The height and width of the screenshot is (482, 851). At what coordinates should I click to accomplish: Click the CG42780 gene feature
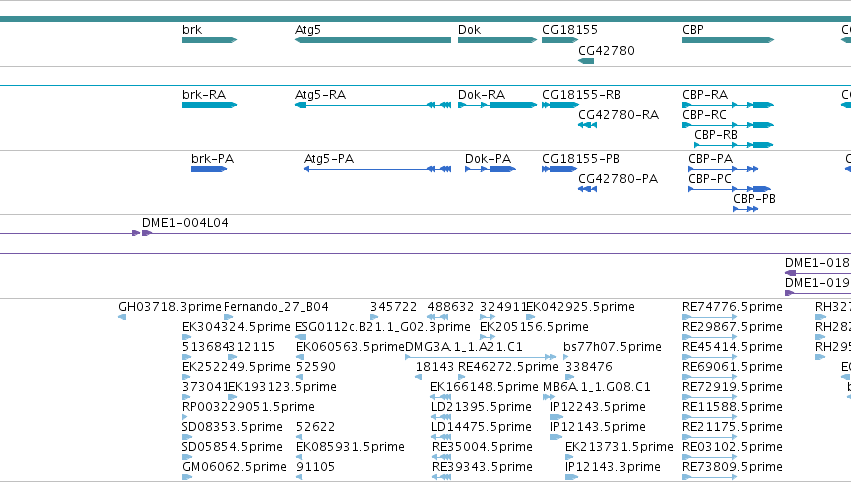(x=586, y=61)
